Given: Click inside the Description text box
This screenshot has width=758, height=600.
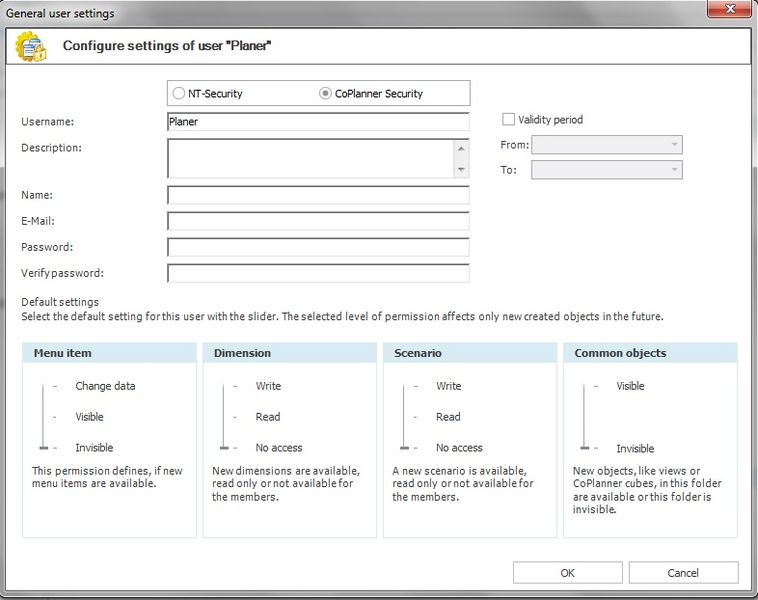Looking at the screenshot, I should 310,158.
